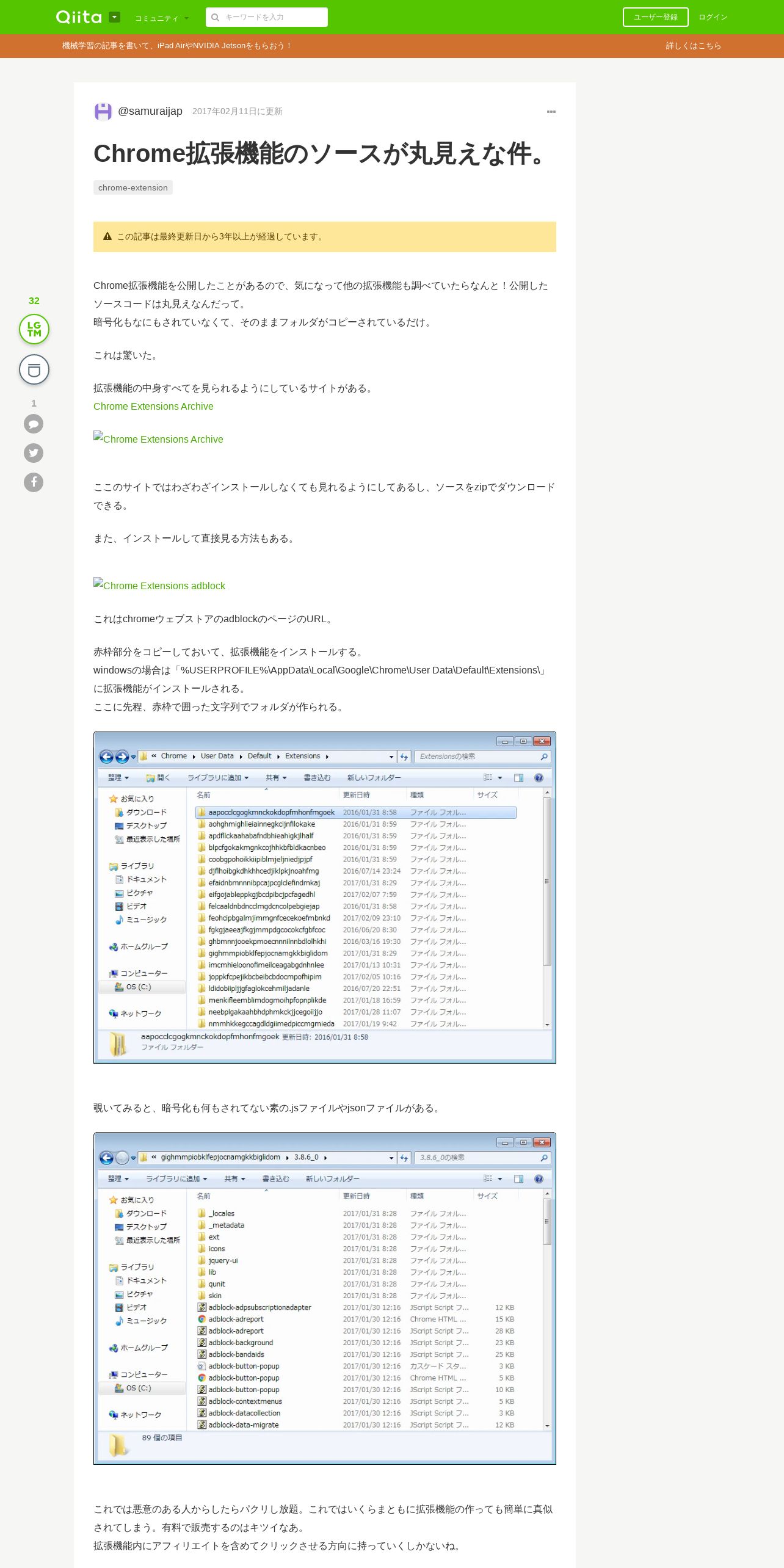Open the Chrome Extensions Archive text link
Viewport: 784px width, 1568px height.
click(153, 406)
